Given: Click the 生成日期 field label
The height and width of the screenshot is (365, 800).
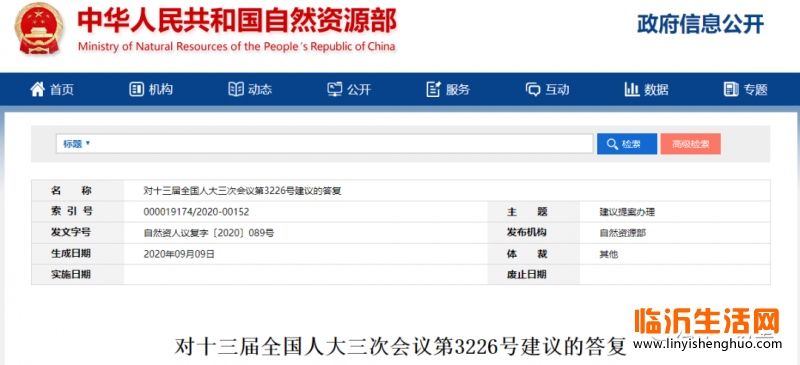Looking at the screenshot, I should click(71, 253).
